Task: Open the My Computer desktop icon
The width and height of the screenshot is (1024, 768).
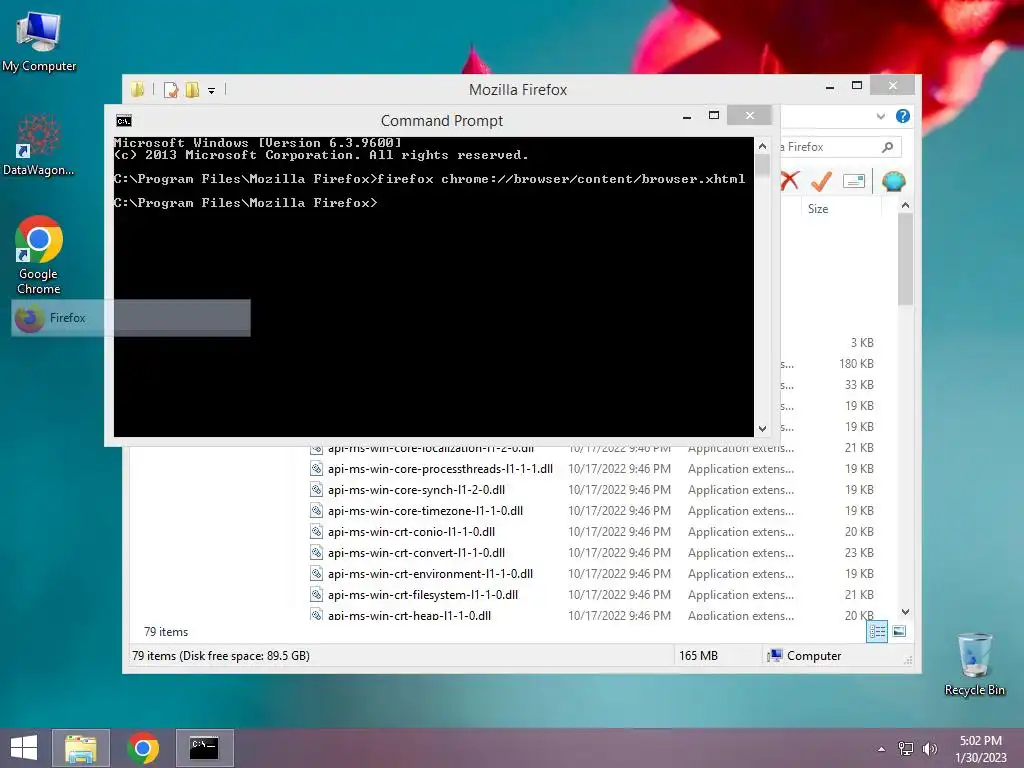Action: tap(39, 41)
